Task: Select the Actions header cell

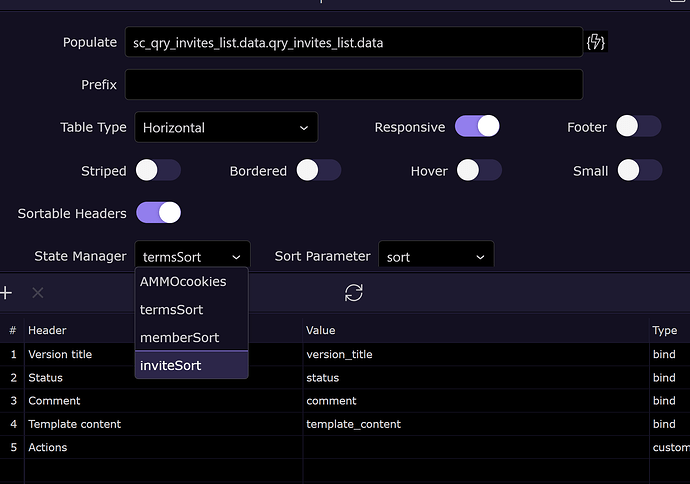Action: (163, 447)
